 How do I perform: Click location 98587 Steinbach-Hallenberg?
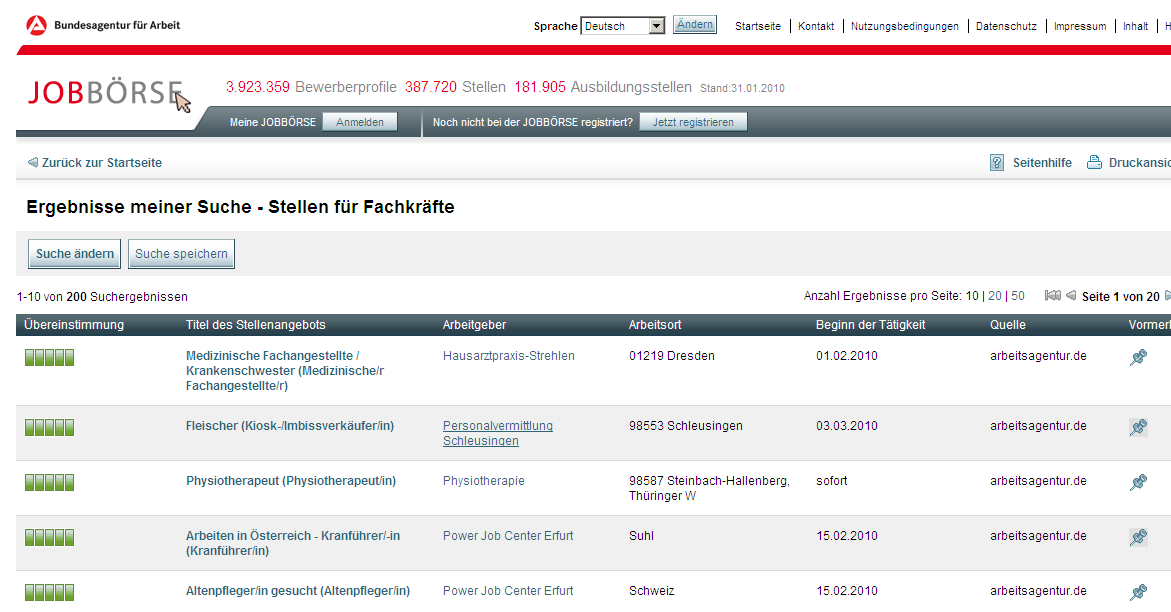point(709,488)
